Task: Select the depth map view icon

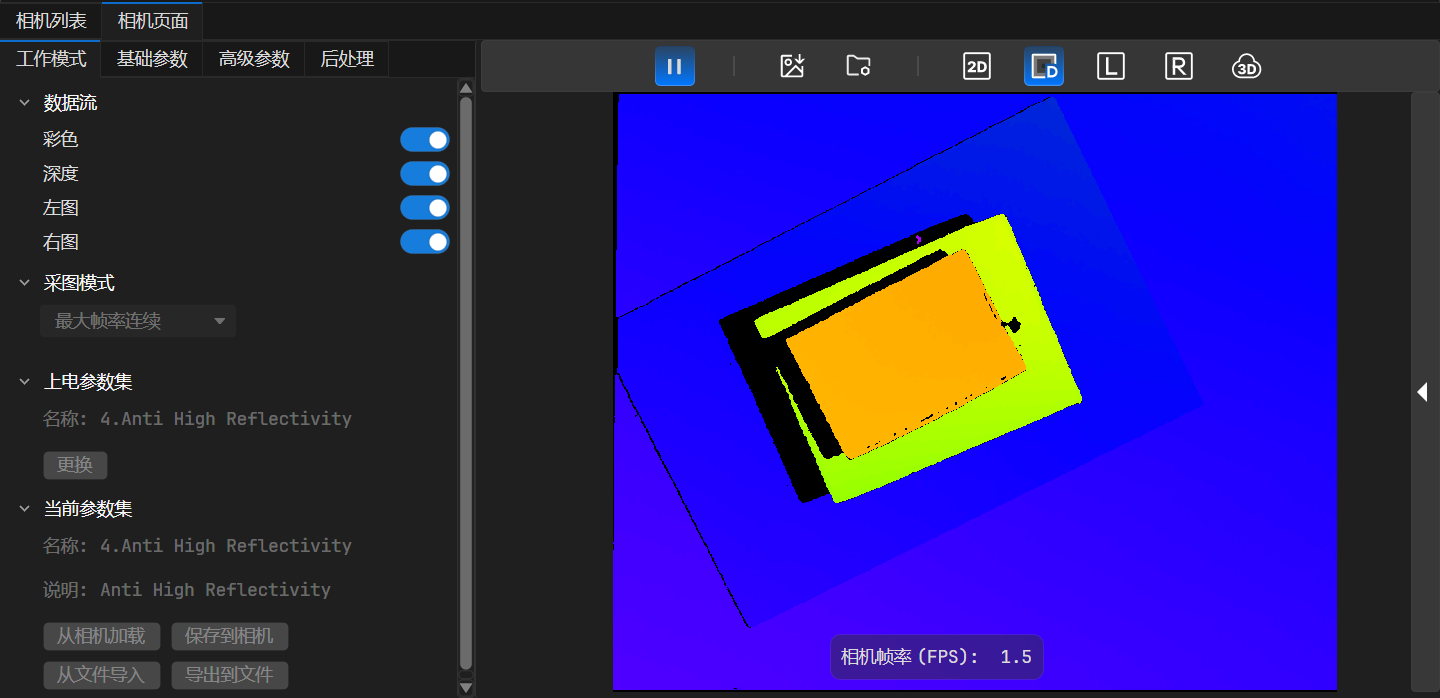Action: (1043, 67)
